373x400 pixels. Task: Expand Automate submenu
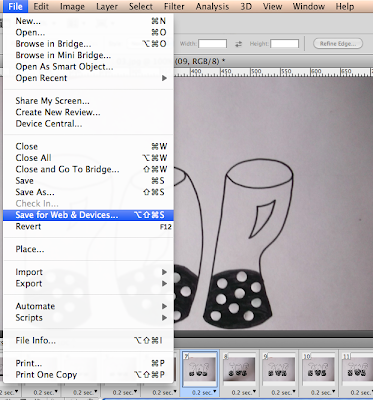[x=88, y=306]
